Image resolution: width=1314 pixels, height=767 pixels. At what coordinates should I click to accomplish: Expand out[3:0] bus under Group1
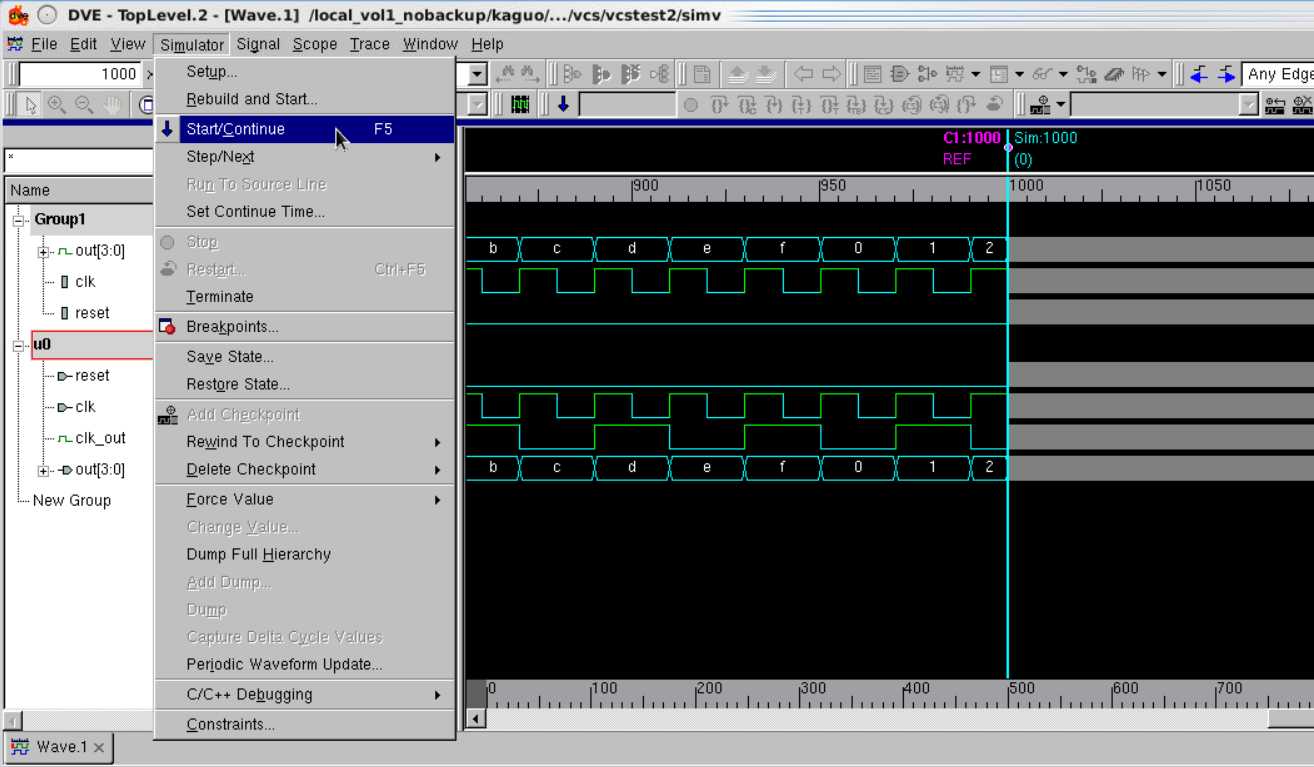43,251
